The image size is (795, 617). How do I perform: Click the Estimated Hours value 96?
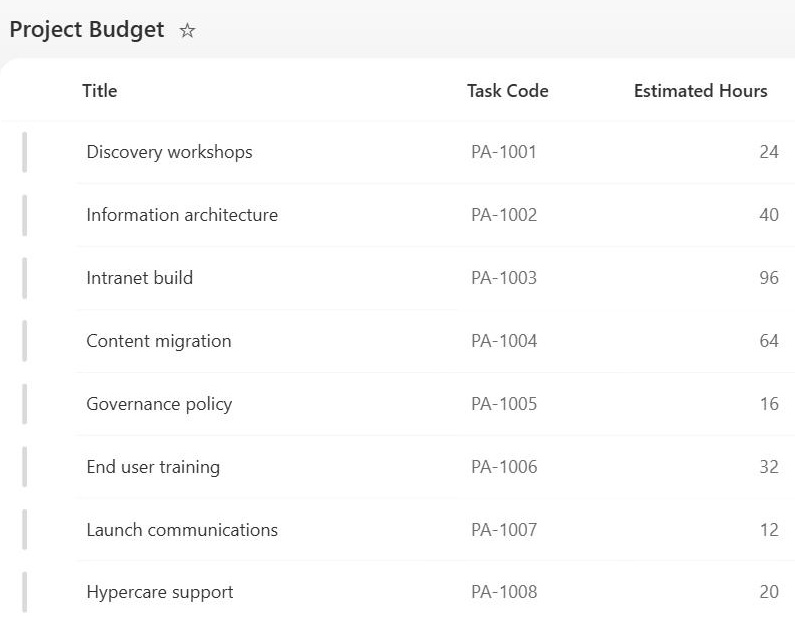pos(769,278)
